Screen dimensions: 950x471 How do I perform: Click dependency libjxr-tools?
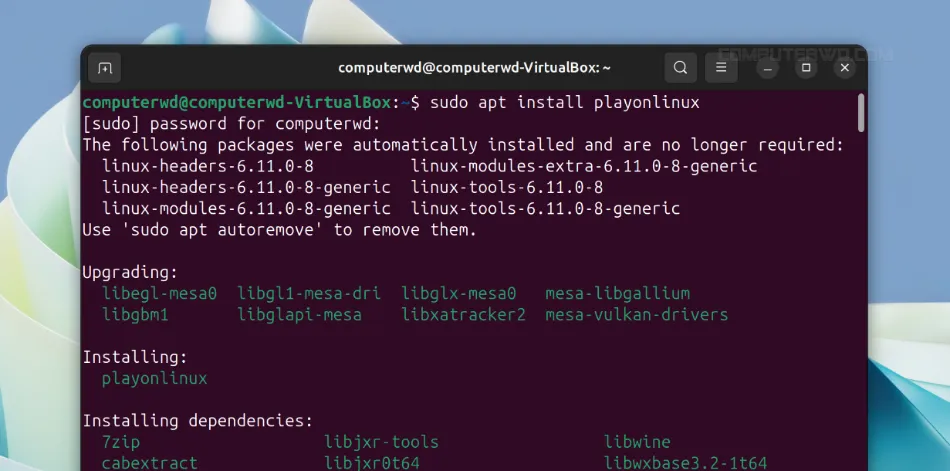pos(381,442)
